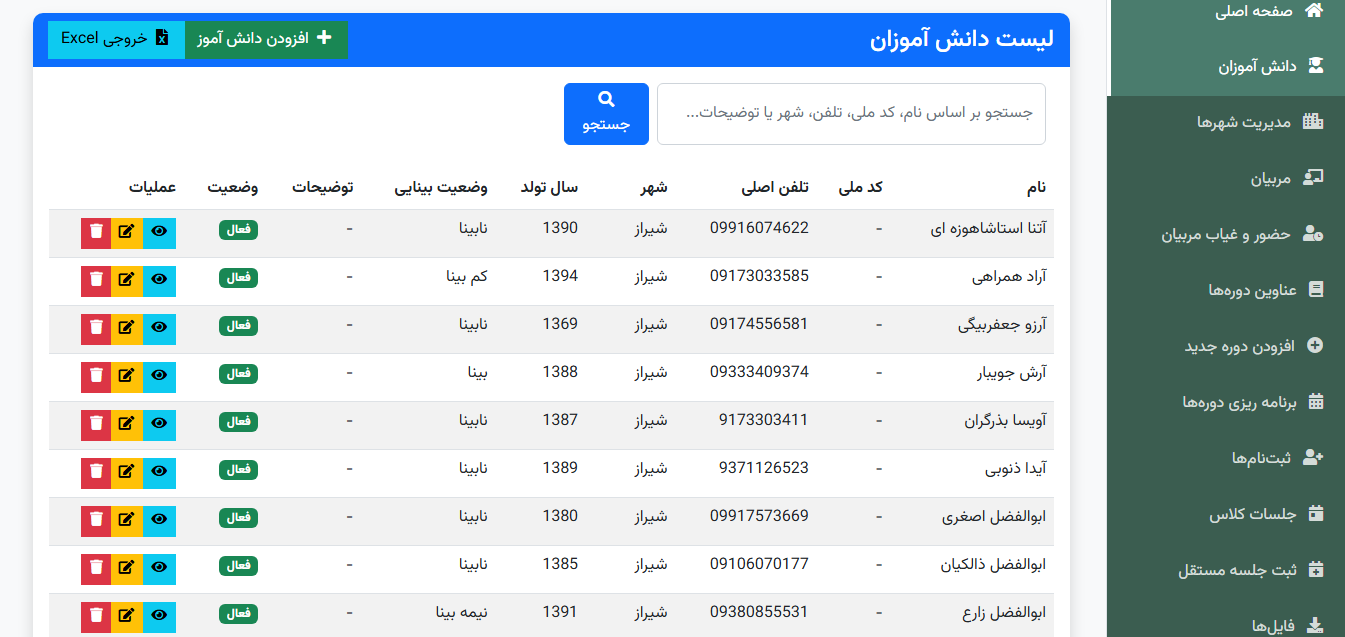The width and height of the screenshot is (1345, 637).
Task: Edit student ابوالفضل ذالکیان
Action: (x=127, y=568)
